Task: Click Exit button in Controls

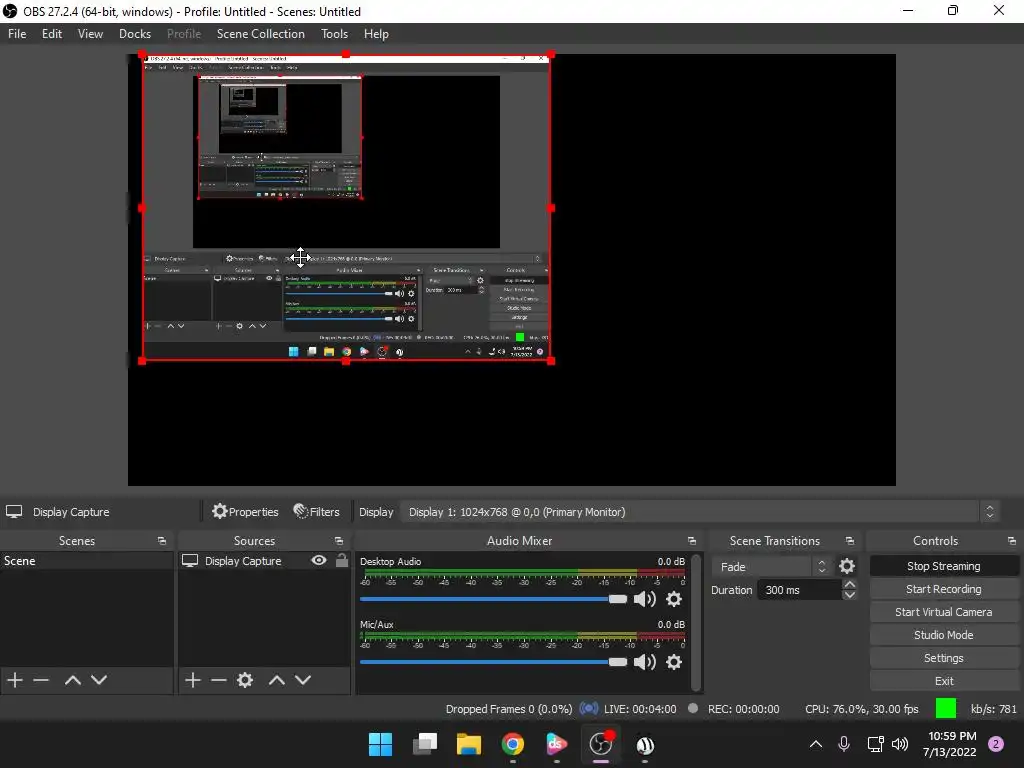Action: tap(944, 680)
